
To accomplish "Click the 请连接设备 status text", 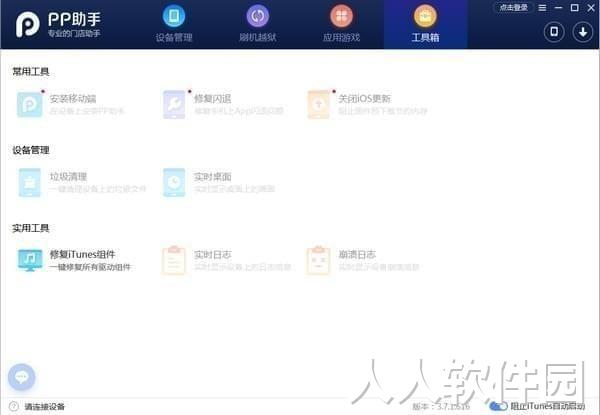I will click(44, 407).
